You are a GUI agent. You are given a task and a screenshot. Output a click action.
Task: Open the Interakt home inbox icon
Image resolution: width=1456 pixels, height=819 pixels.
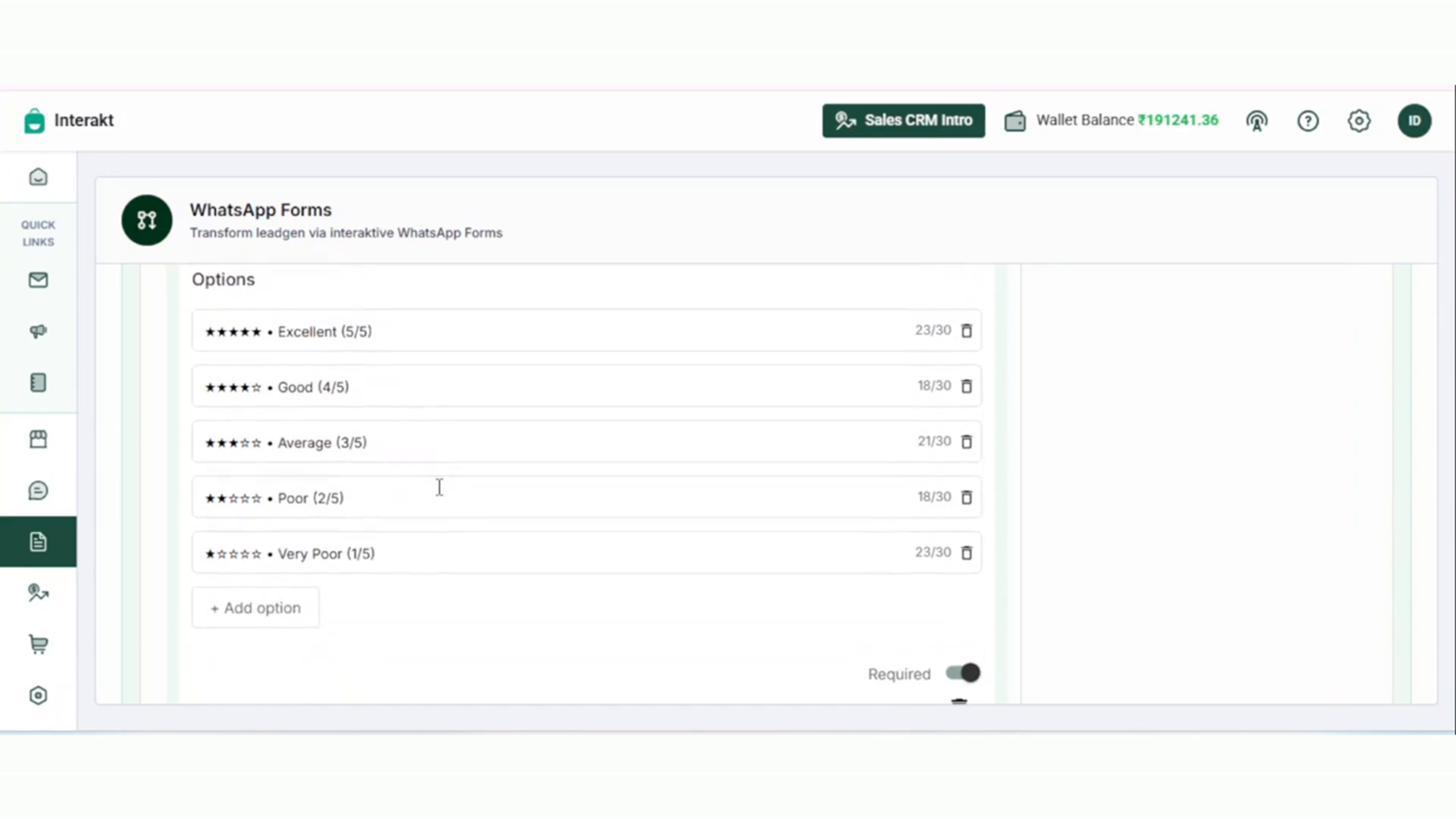point(38,177)
